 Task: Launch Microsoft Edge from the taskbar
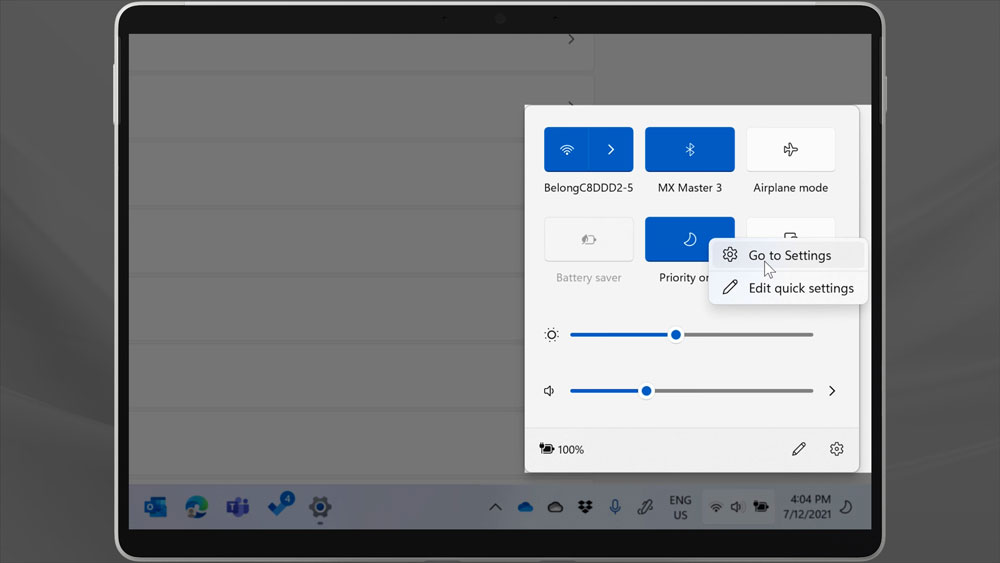tap(196, 507)
